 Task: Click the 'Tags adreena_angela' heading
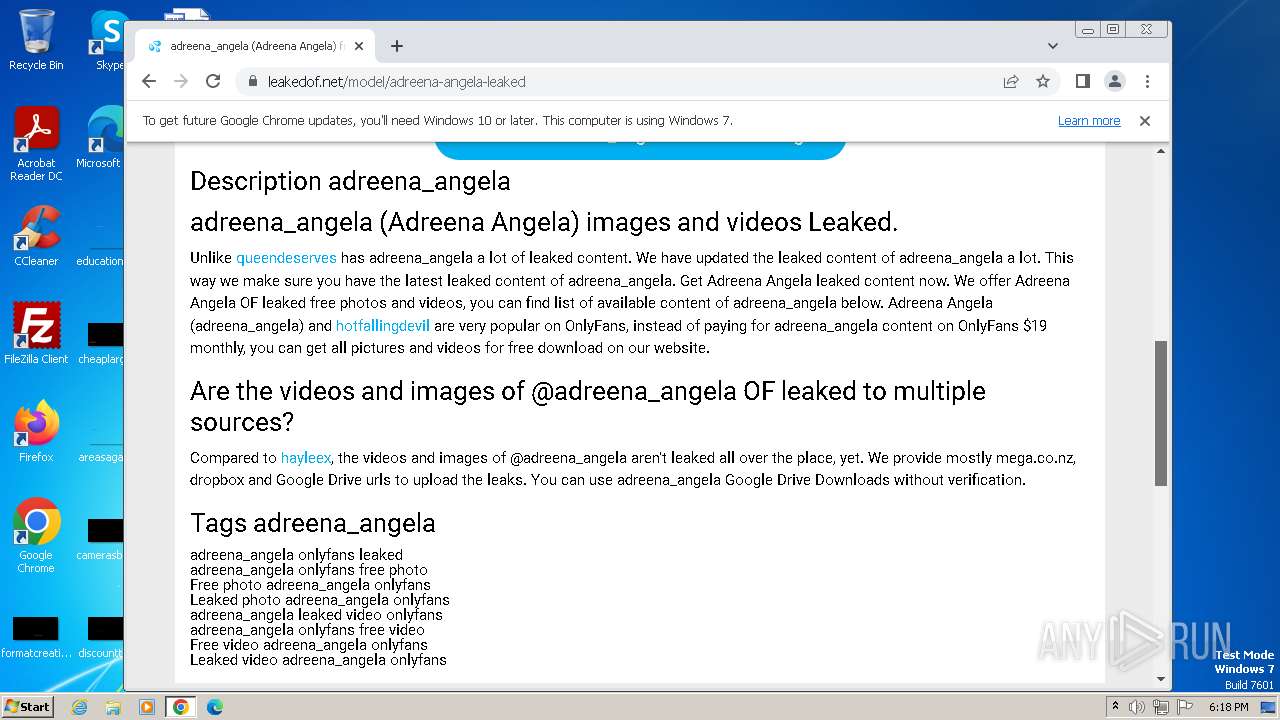pyautogui.click(x=312, y=523)
